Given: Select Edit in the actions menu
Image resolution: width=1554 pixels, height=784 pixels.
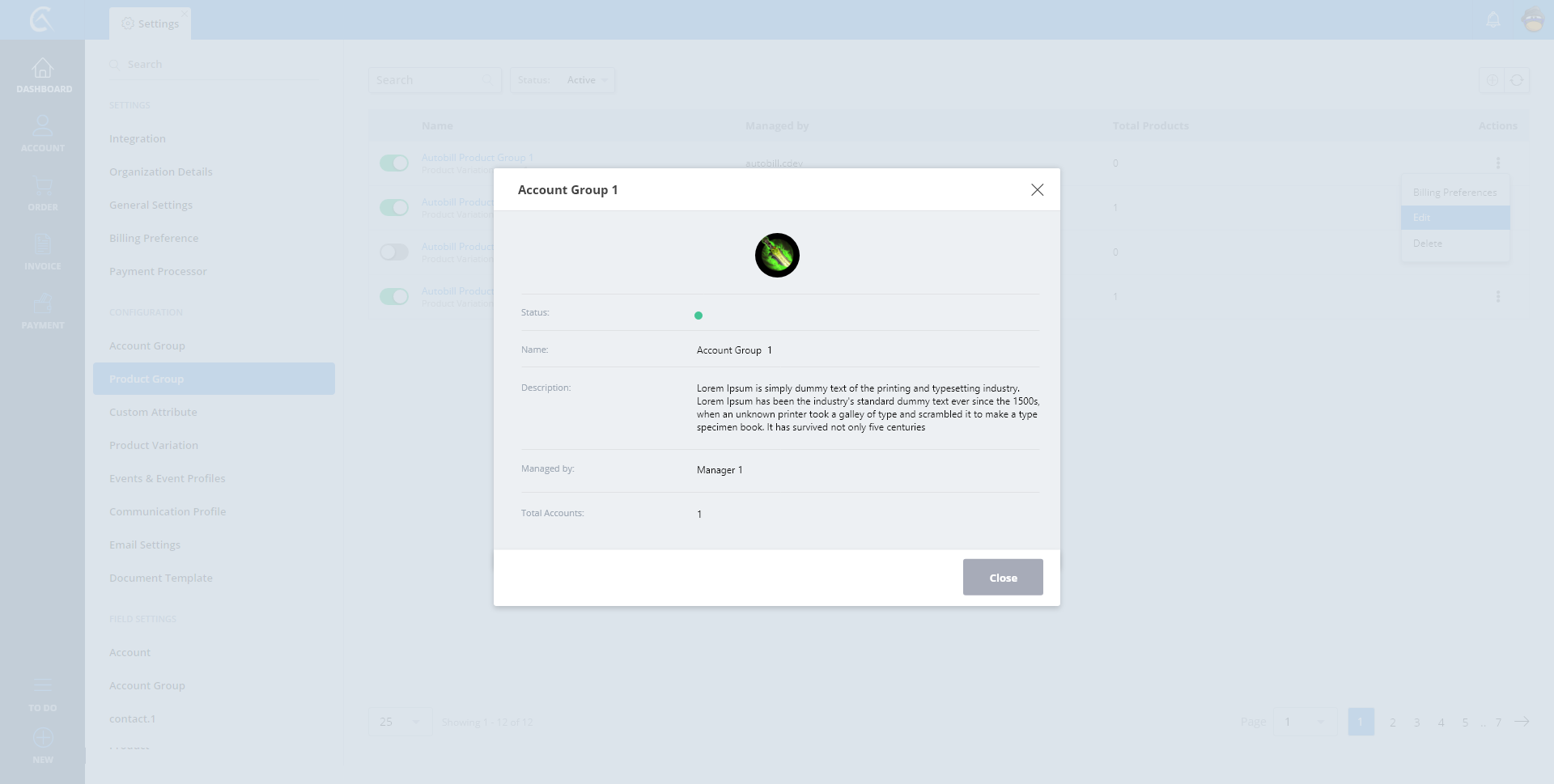Looking at the screenshot, I should 1454,218.
